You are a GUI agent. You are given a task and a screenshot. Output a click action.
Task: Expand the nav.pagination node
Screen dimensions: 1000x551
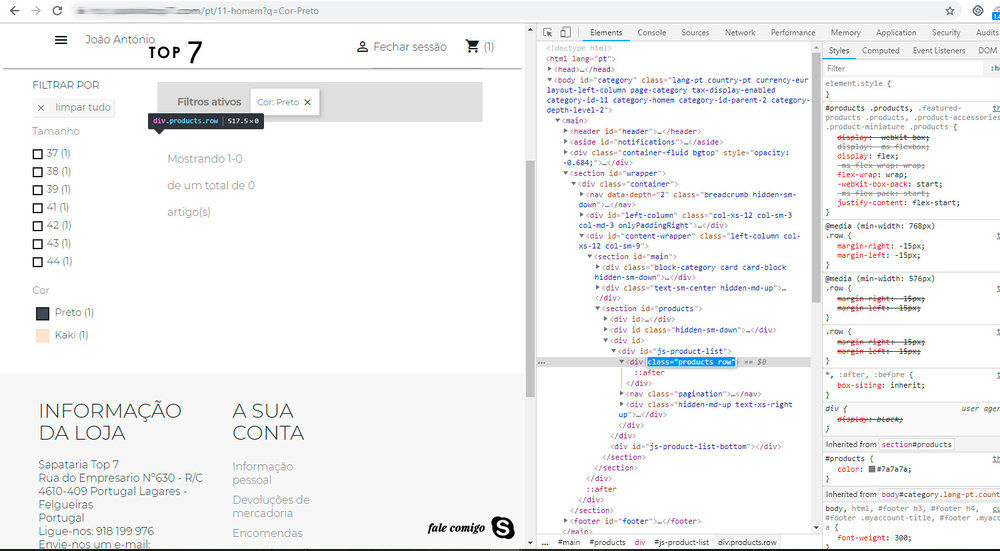[622, 393]
